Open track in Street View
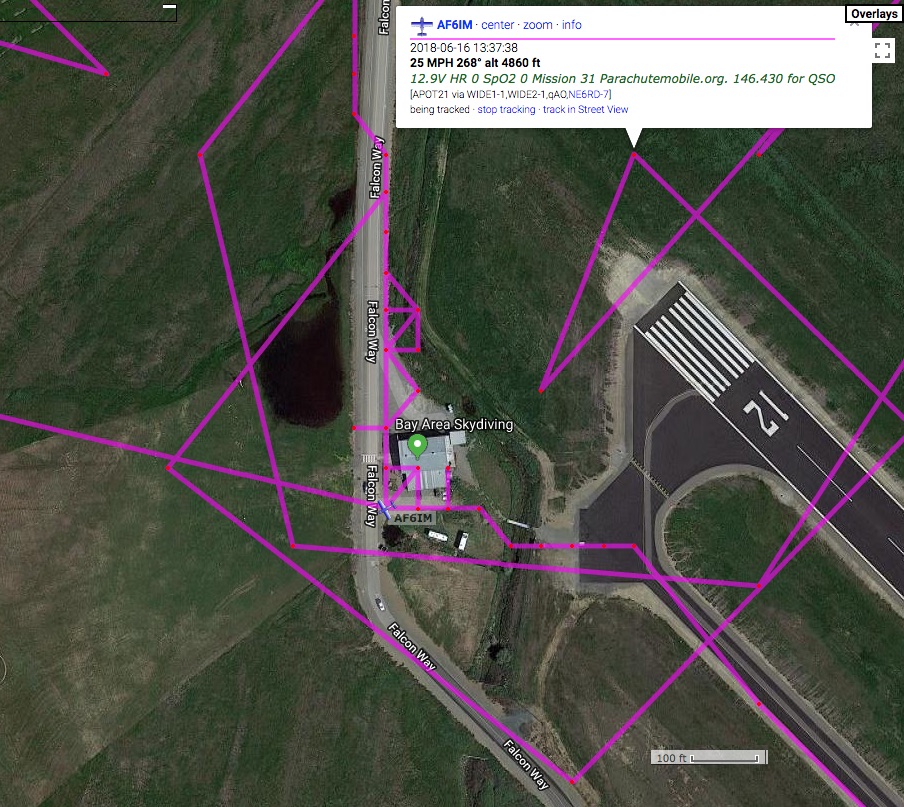Screen dimensions: 904x807 [x=585, y=110]
